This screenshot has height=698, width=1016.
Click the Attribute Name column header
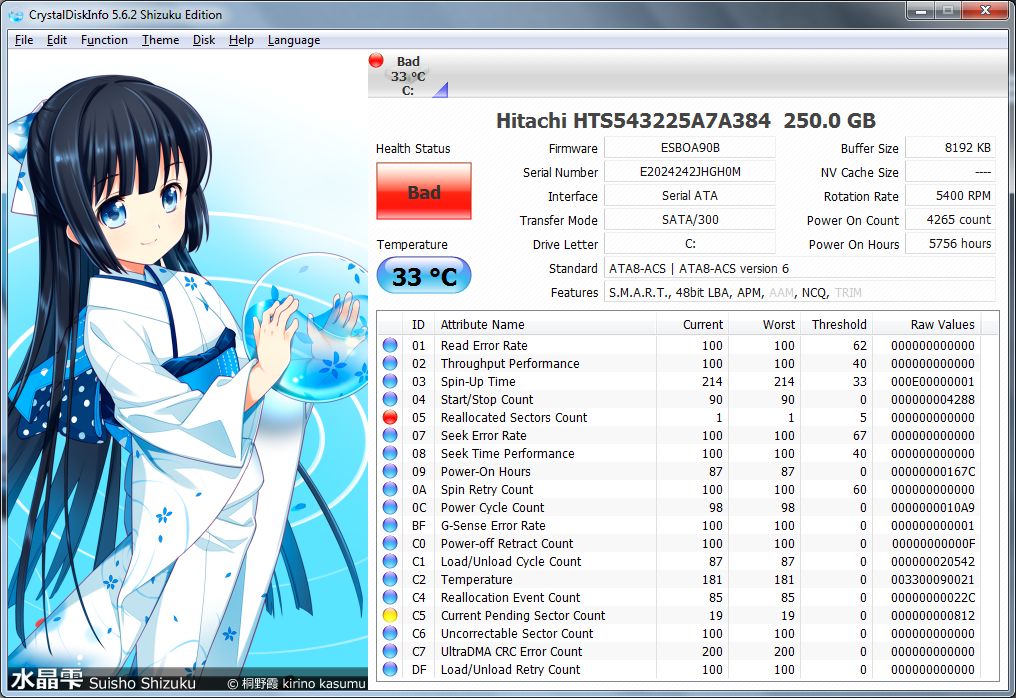click(x=546, y=325)
